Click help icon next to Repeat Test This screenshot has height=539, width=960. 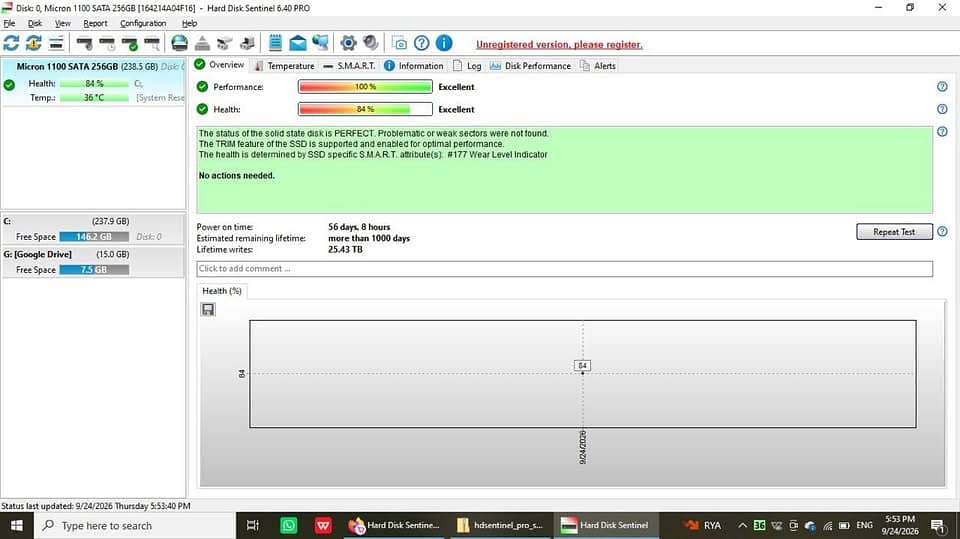coord(942,232)
